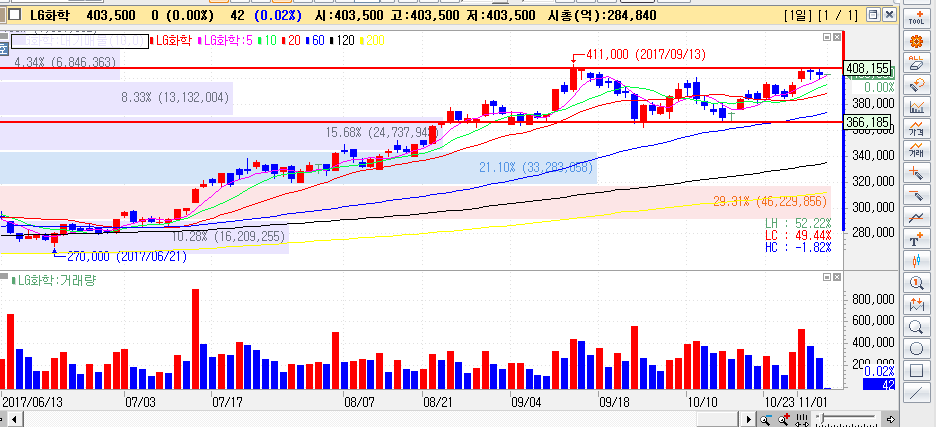Open the TOOL add menu

(916, 17)
